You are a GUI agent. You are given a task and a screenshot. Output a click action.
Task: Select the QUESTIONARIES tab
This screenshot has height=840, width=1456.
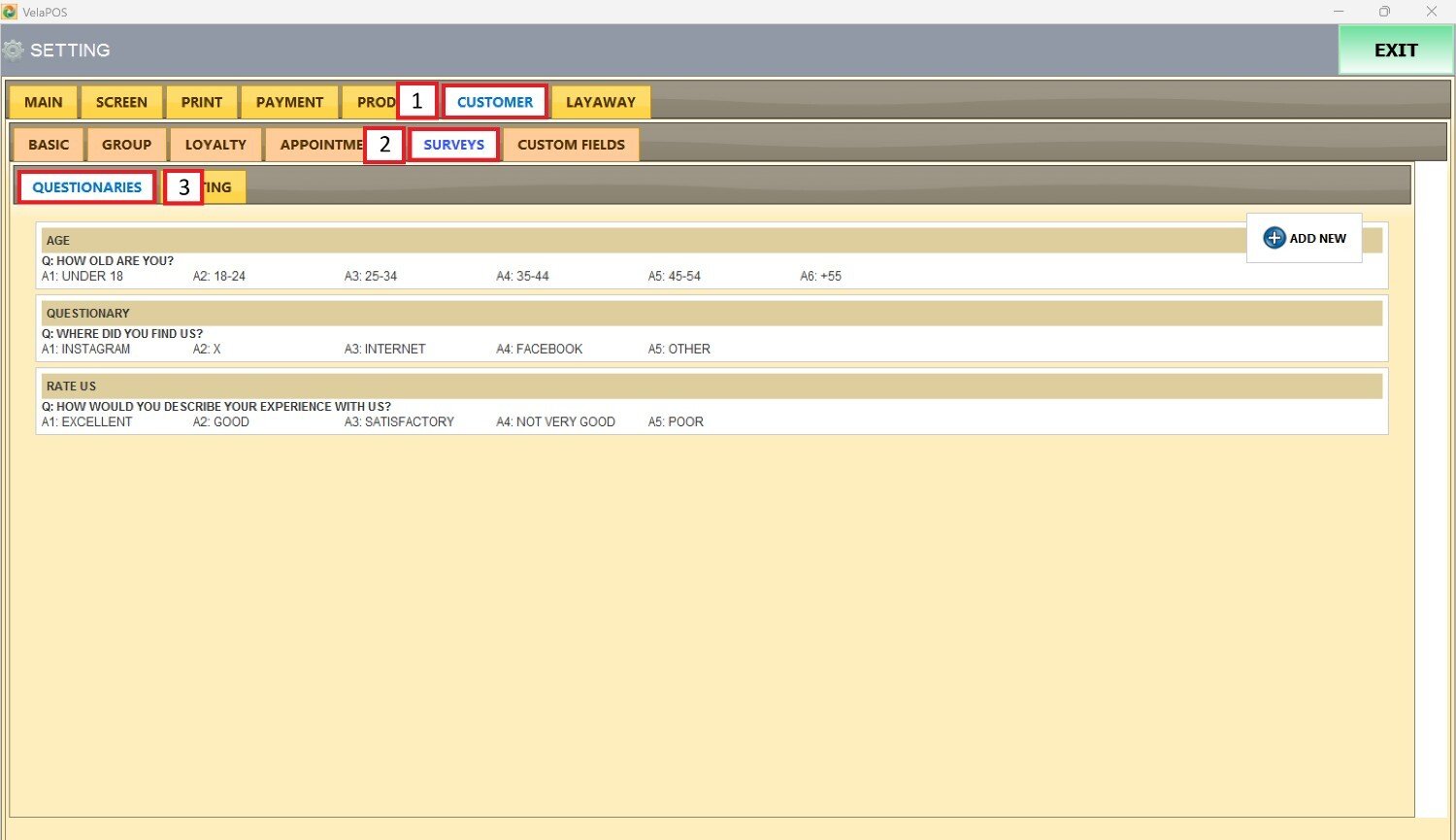[86, 187]
